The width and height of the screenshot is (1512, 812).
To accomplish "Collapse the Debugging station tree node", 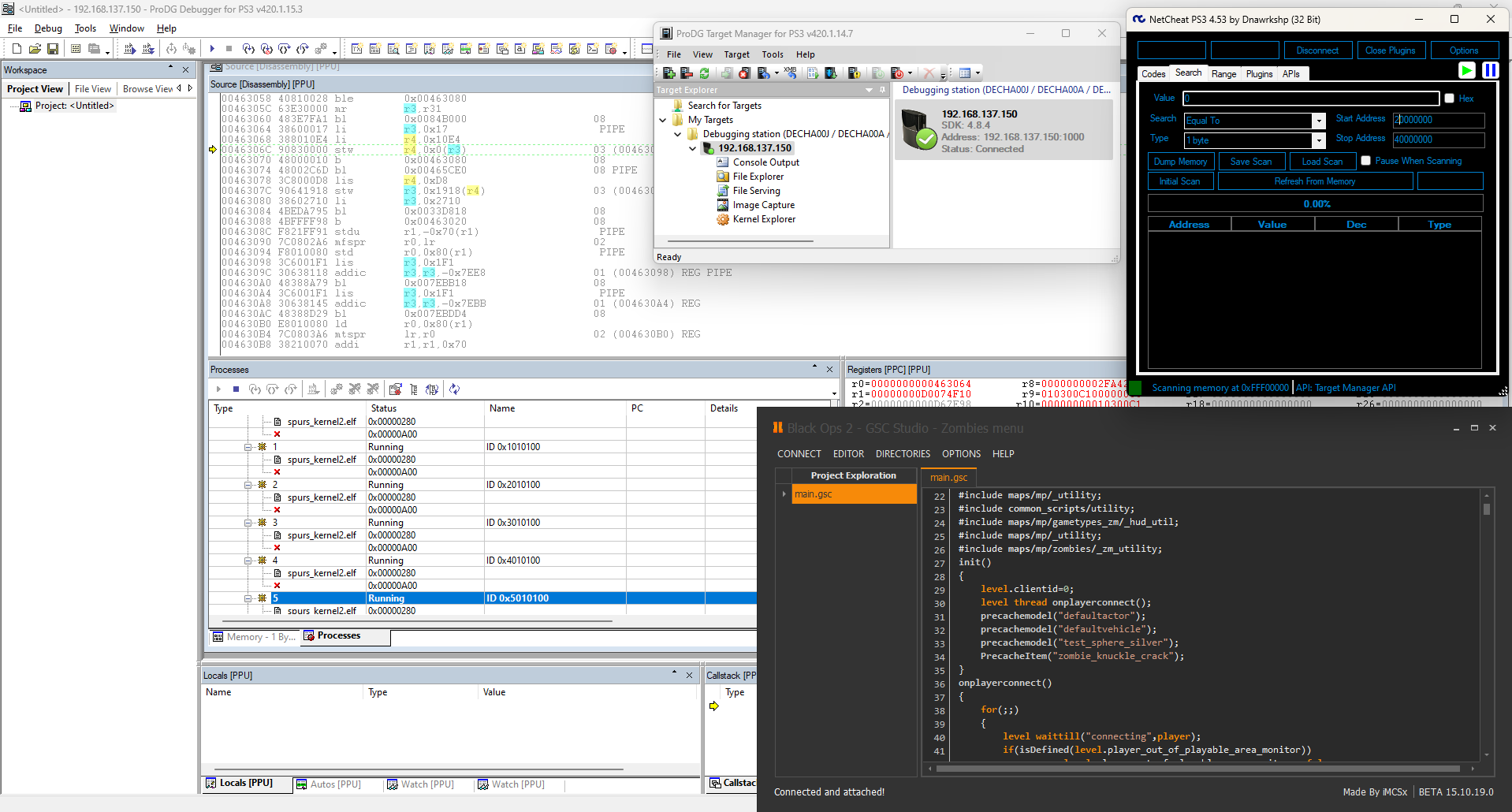I will point(678,134).
